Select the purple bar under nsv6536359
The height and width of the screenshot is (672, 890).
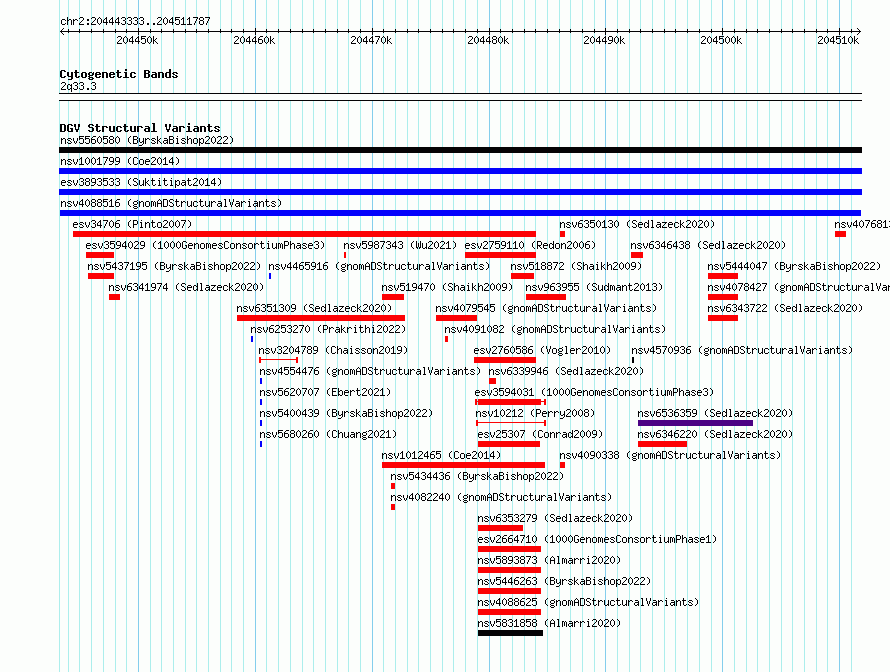[695, 423]
